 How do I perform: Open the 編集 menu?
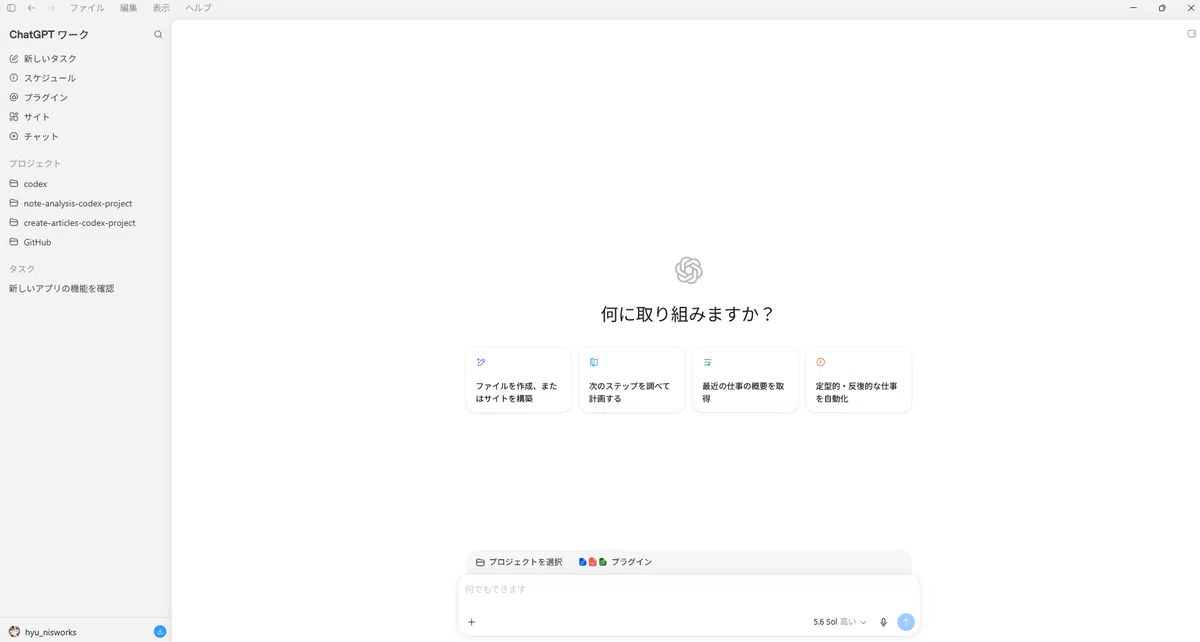129,7
